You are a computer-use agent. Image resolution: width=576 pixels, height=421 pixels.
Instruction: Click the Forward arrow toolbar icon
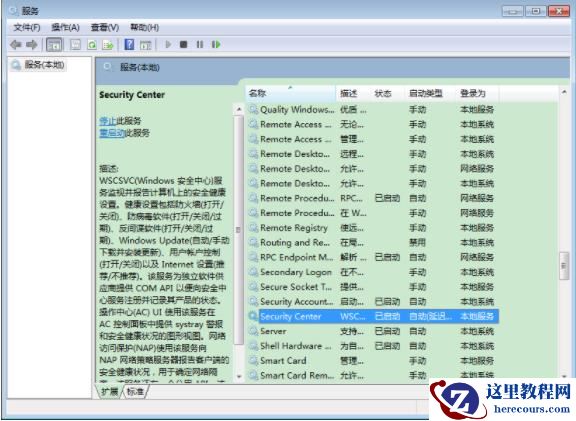pos(32,45)
